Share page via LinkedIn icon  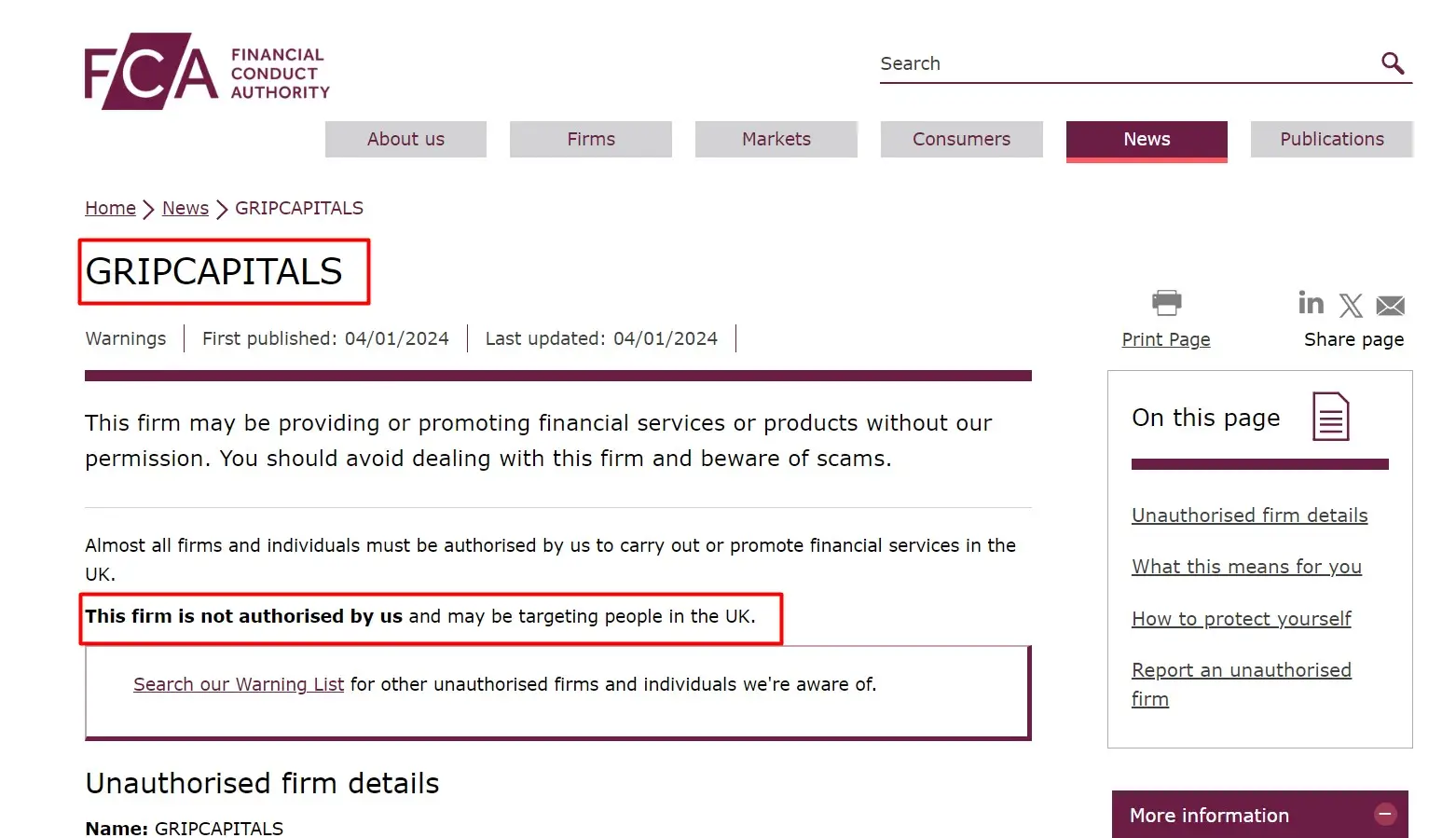point(1311,304)
